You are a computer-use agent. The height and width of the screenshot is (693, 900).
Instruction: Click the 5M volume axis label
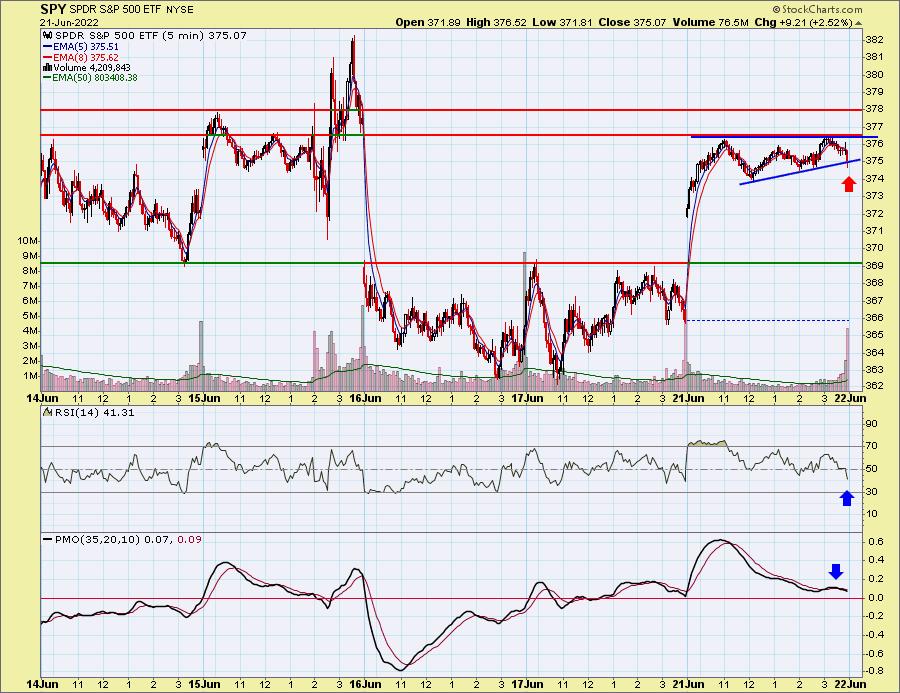tap(30, 316)
